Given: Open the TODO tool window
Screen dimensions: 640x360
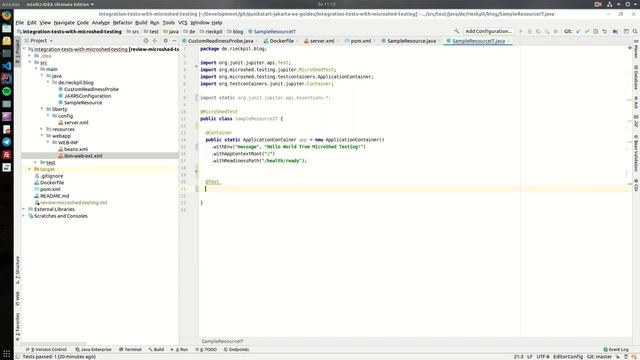Looking at the screenshot, I should [x=206, y=349].
